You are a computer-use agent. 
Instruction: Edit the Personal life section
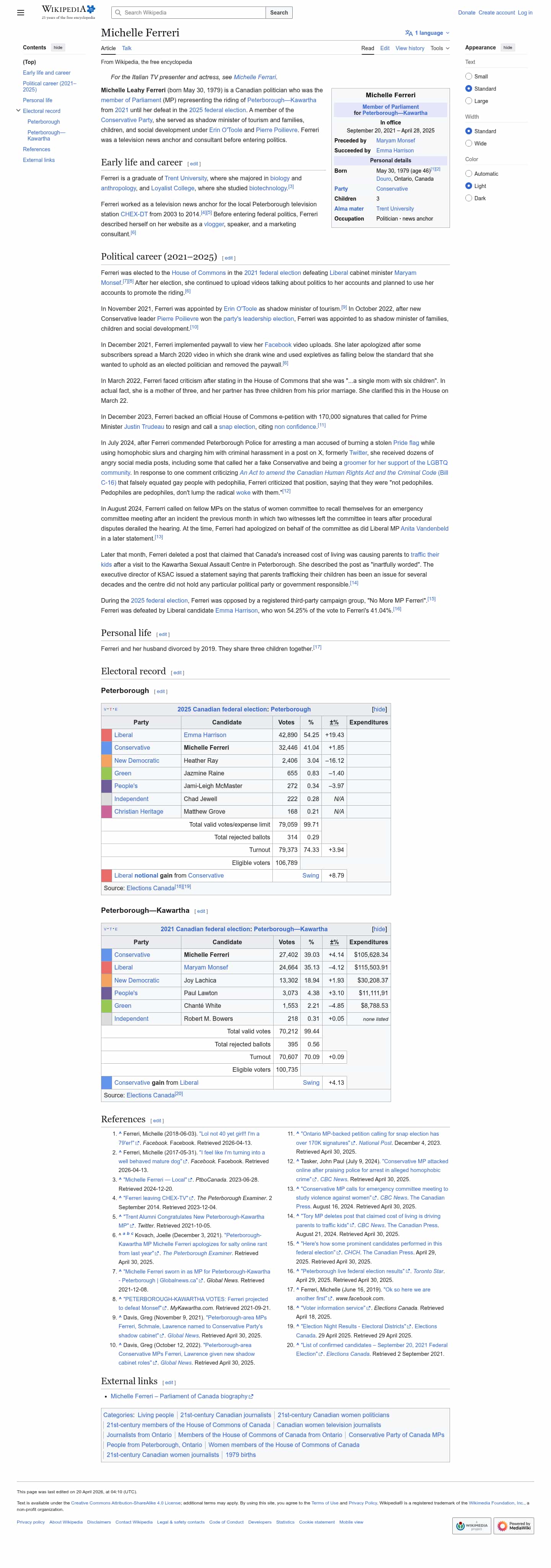pyautogui.click(x=163, y=634)
